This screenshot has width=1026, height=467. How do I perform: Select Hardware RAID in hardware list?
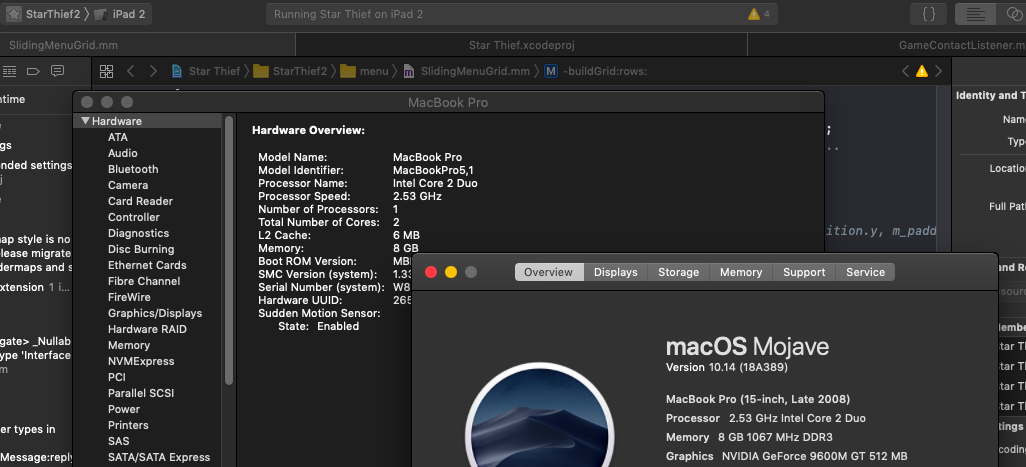147,329
